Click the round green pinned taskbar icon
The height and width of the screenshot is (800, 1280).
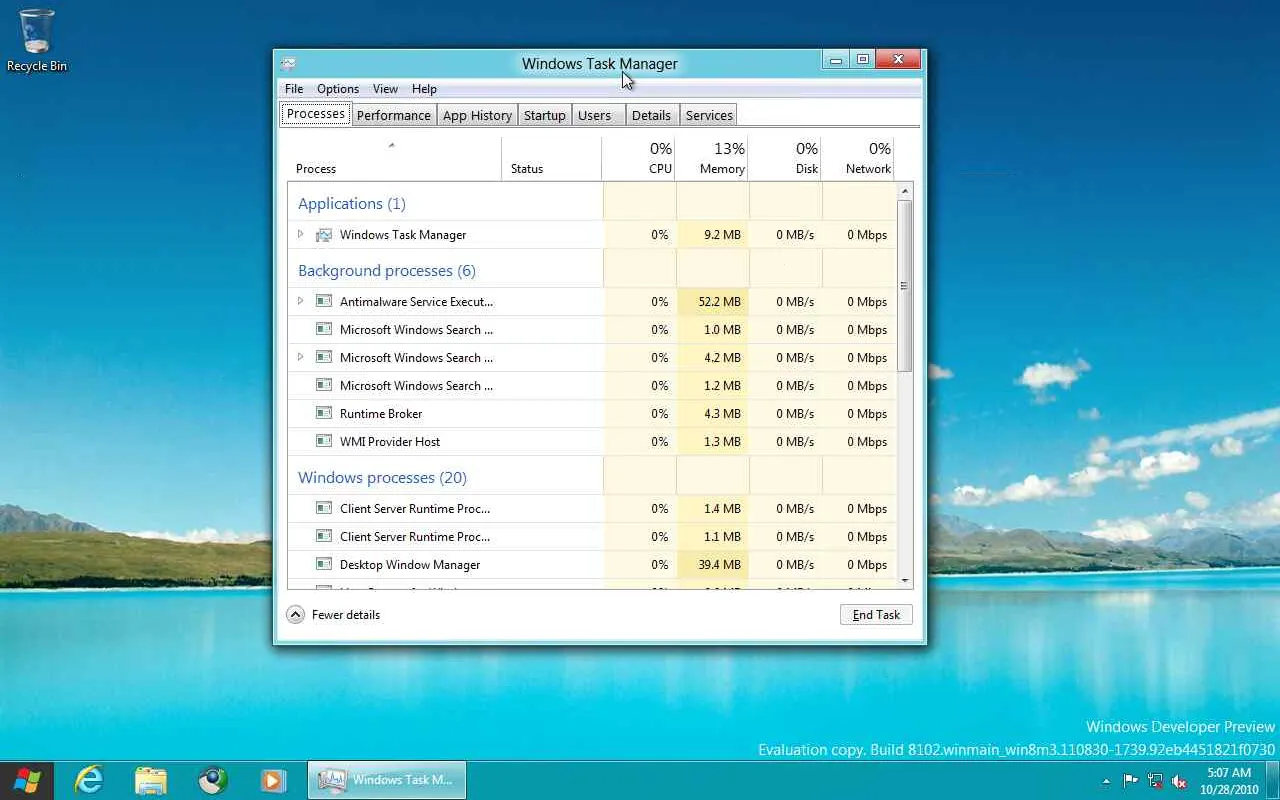[212, 780]
